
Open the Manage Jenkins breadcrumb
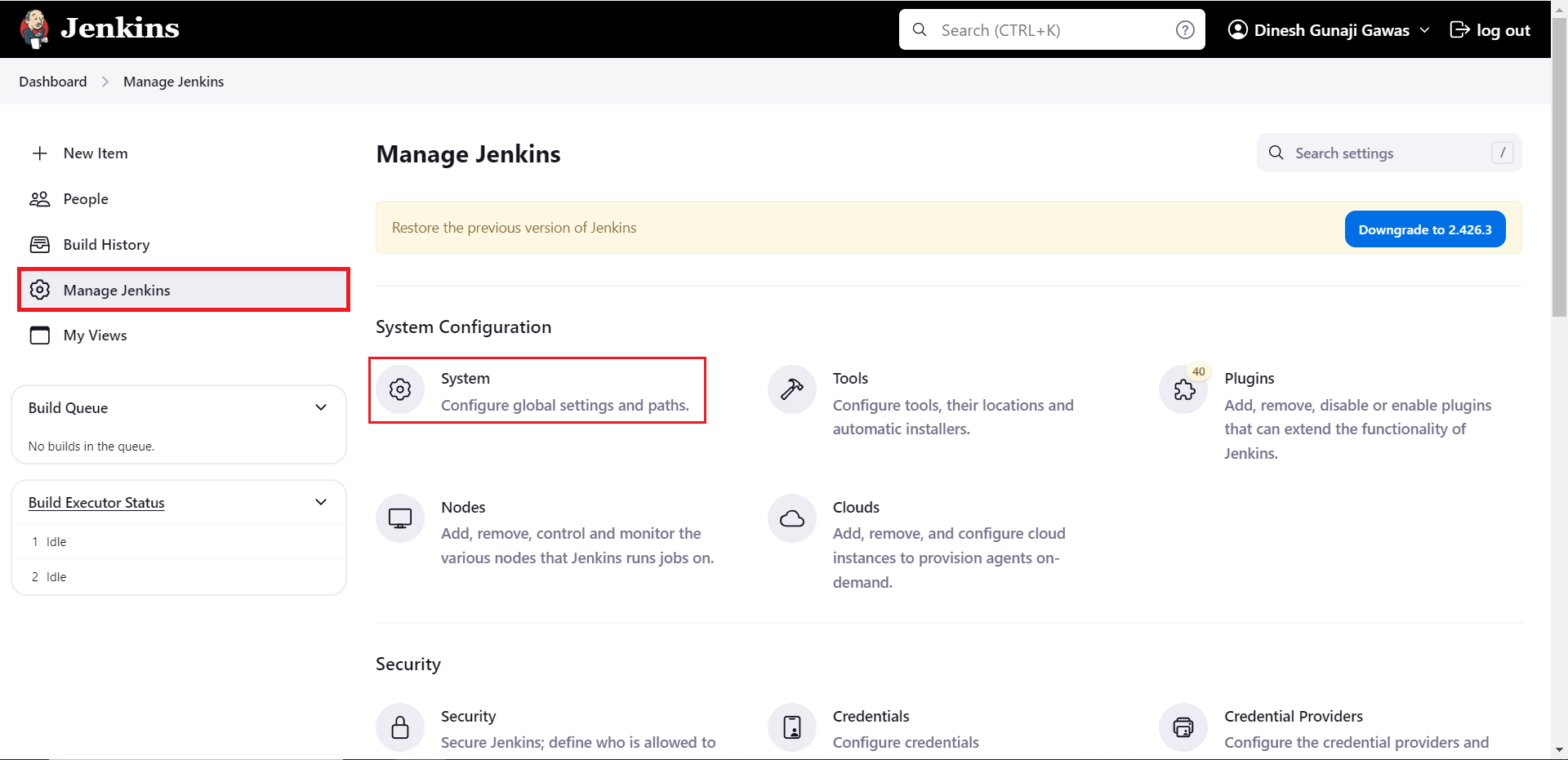(173, 82)
